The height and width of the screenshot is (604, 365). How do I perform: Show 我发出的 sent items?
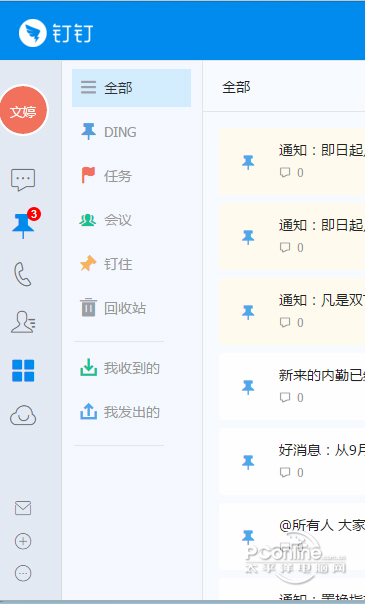click(119, 412)
